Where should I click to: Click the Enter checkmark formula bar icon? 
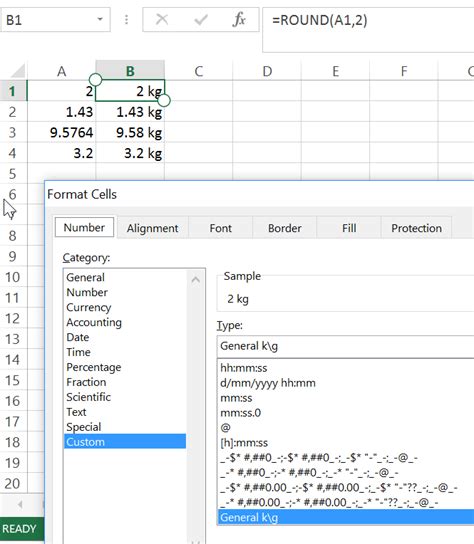201,19
